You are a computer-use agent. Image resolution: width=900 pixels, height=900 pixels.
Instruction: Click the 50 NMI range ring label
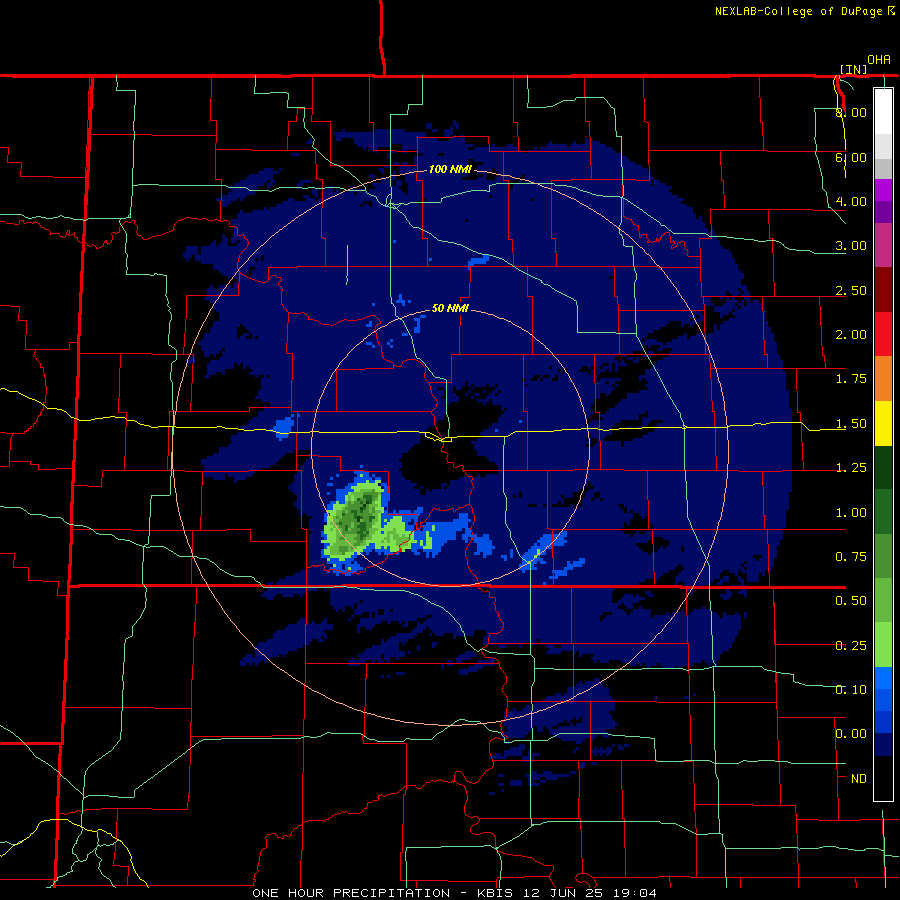point(450,308)
